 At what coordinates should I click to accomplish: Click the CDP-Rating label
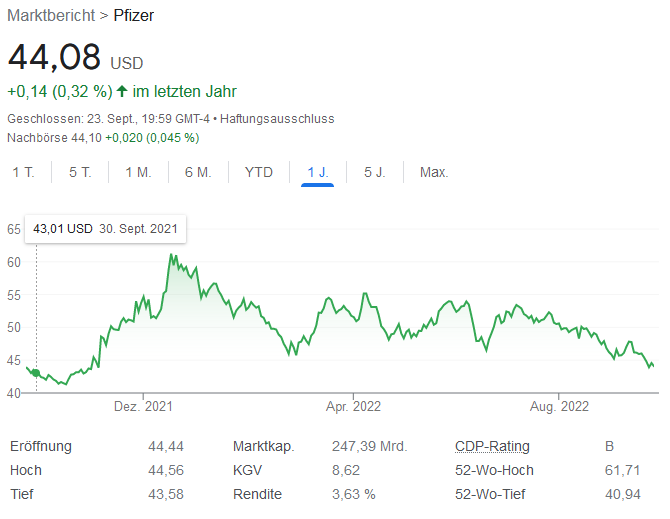(x=492, y=446)
